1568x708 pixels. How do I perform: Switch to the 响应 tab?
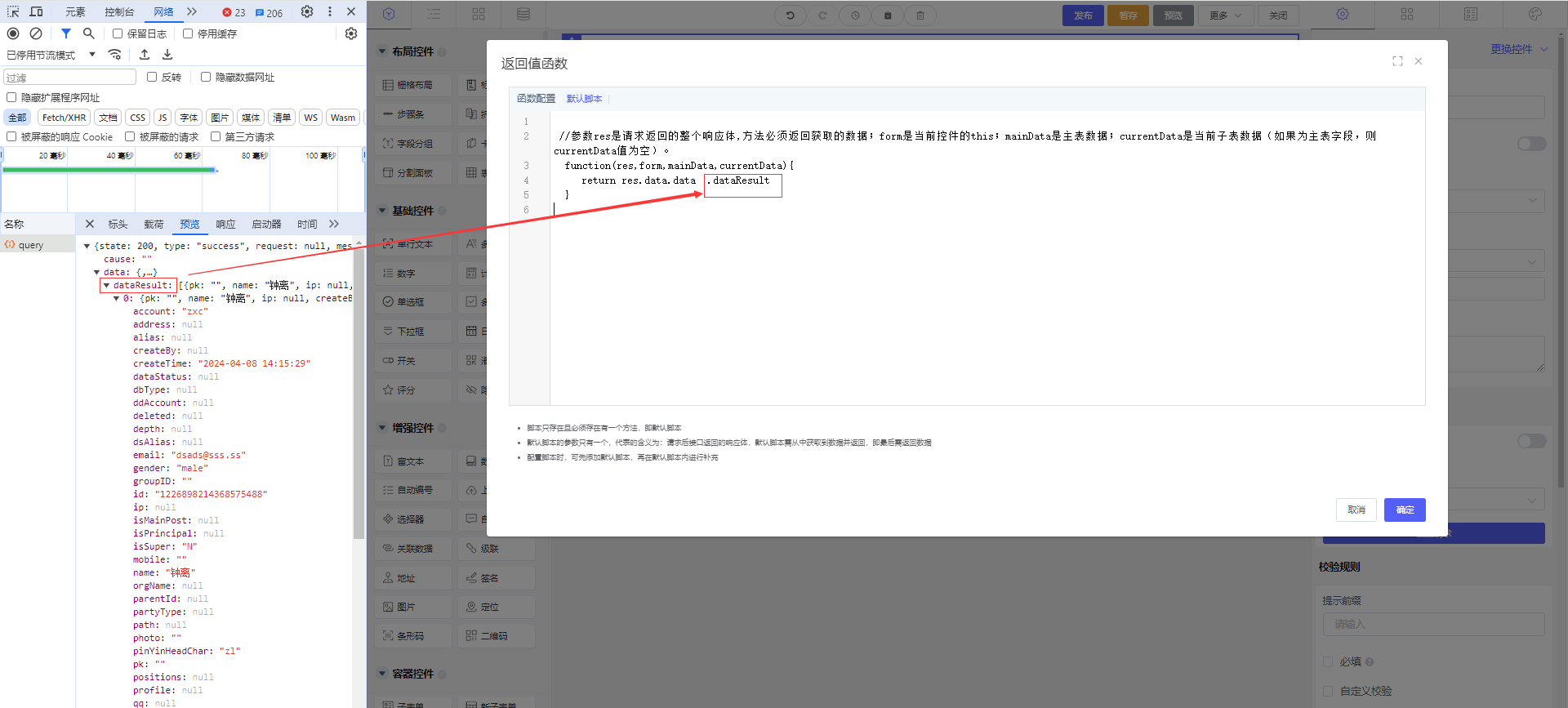click(x=225, y=224)
